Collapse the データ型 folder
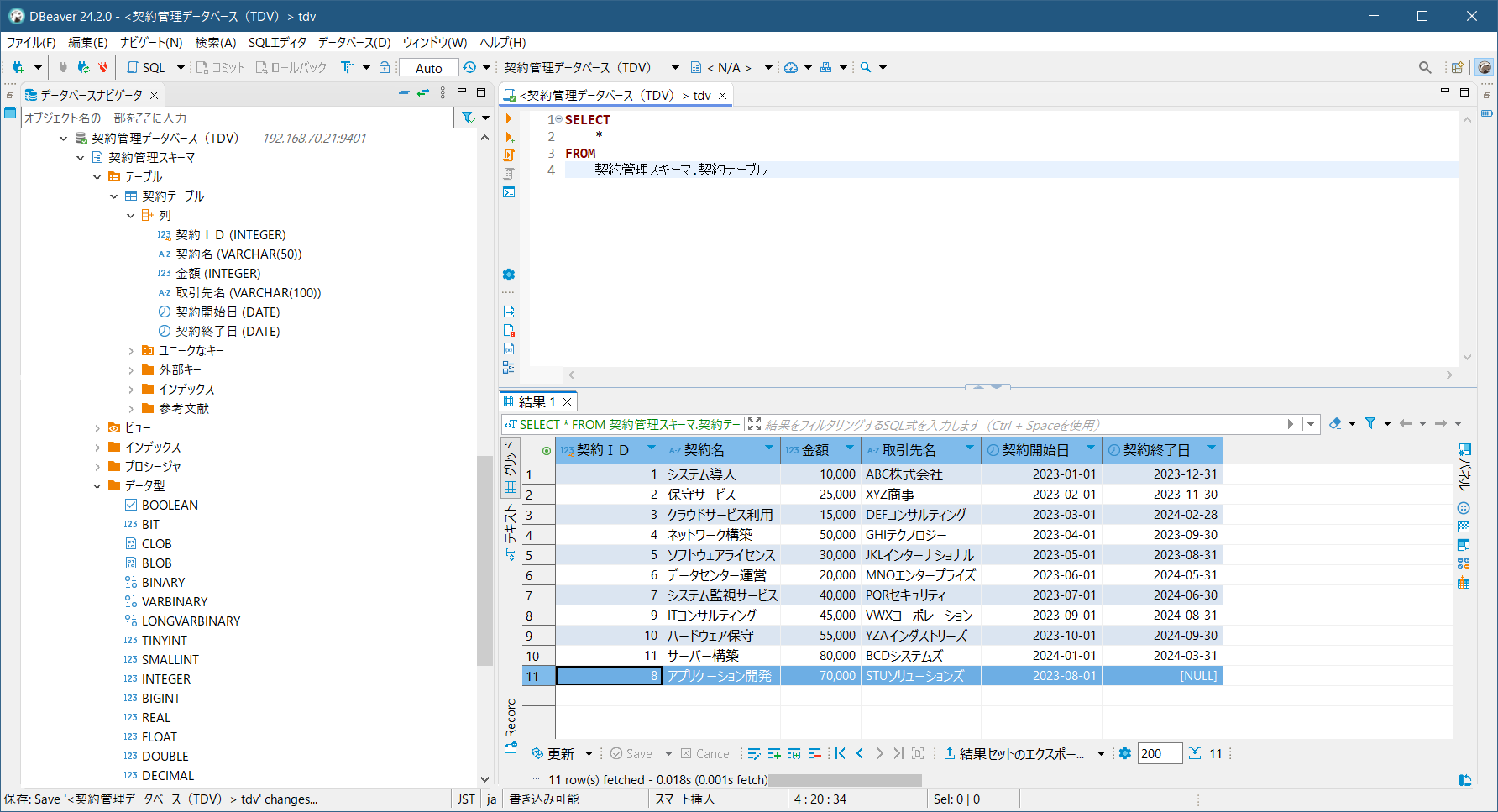 tap(97, 485)
